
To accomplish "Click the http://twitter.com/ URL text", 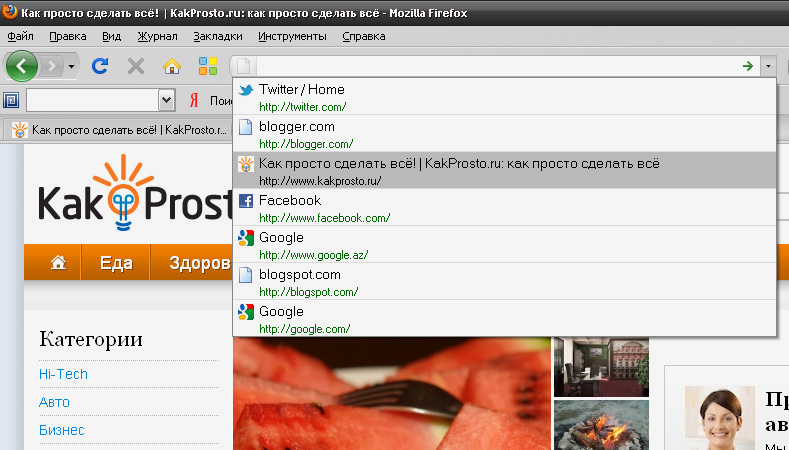I will pos(302,107).
